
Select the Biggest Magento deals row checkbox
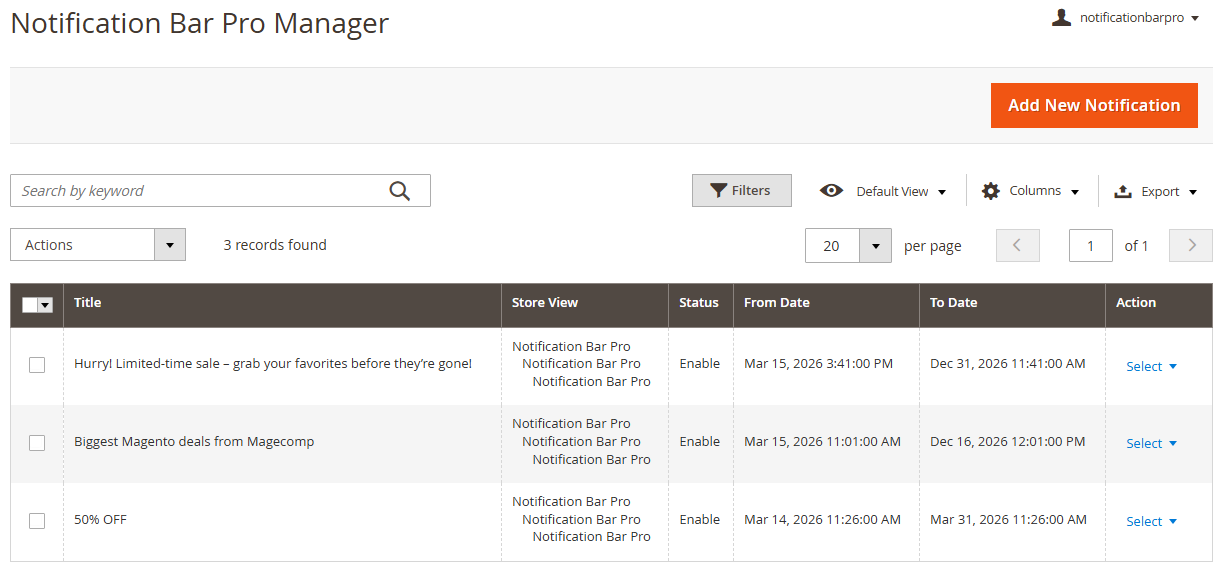[37, 442]
